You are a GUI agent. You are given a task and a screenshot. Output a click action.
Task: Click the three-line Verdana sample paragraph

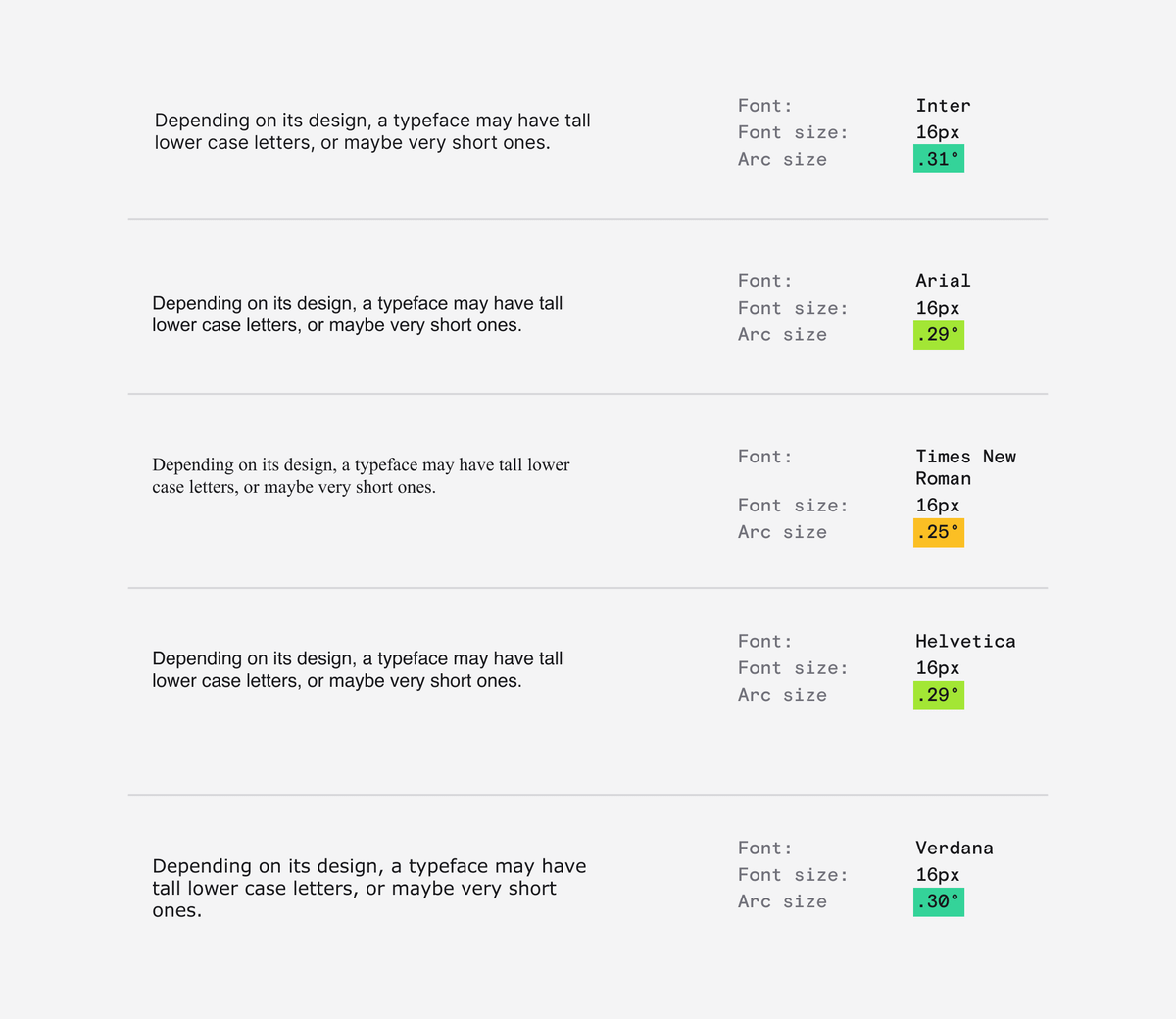point(369,888)
